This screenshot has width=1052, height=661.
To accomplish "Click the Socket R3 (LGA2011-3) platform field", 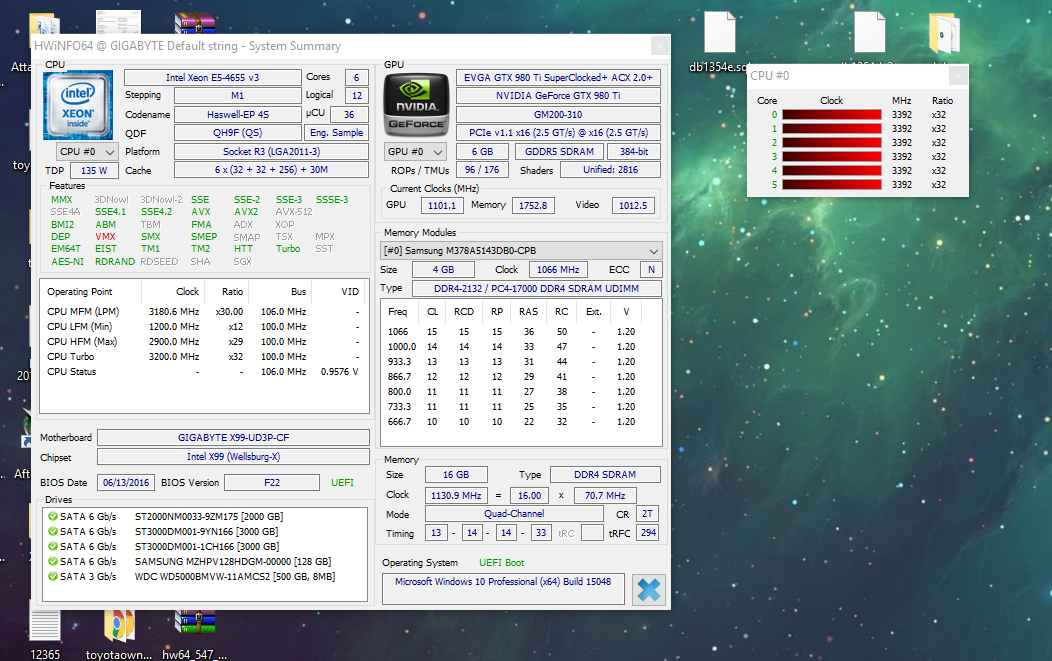I will coord(271,152).
